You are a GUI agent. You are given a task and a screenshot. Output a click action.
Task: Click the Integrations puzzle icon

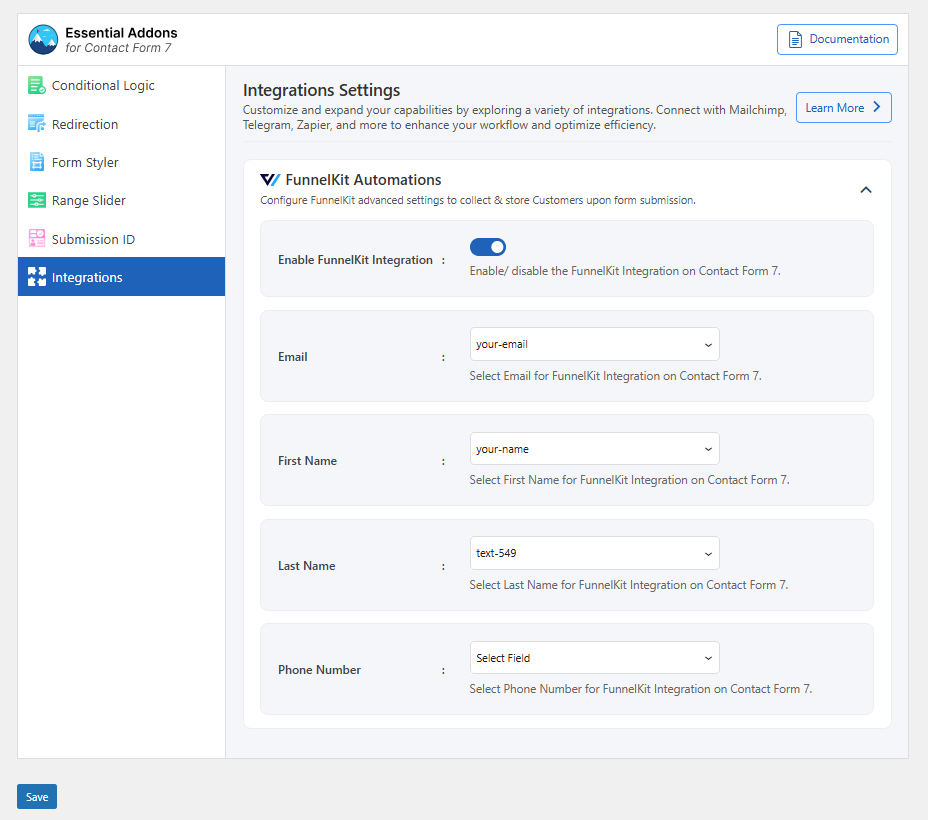tap(37, 276)
